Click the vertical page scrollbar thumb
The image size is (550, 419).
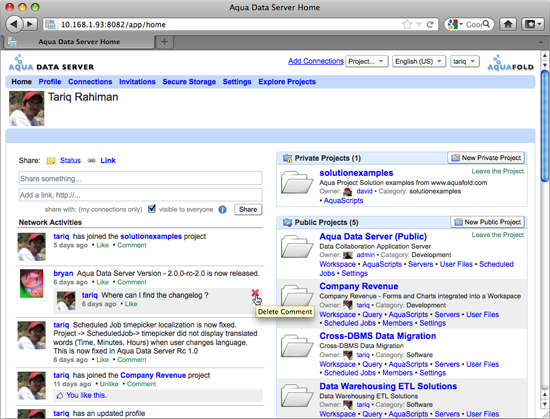click(x=544, y=126)
